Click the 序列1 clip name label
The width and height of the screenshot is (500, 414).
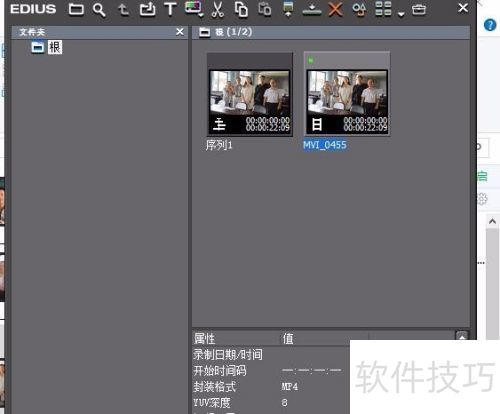tap(219, 145)
